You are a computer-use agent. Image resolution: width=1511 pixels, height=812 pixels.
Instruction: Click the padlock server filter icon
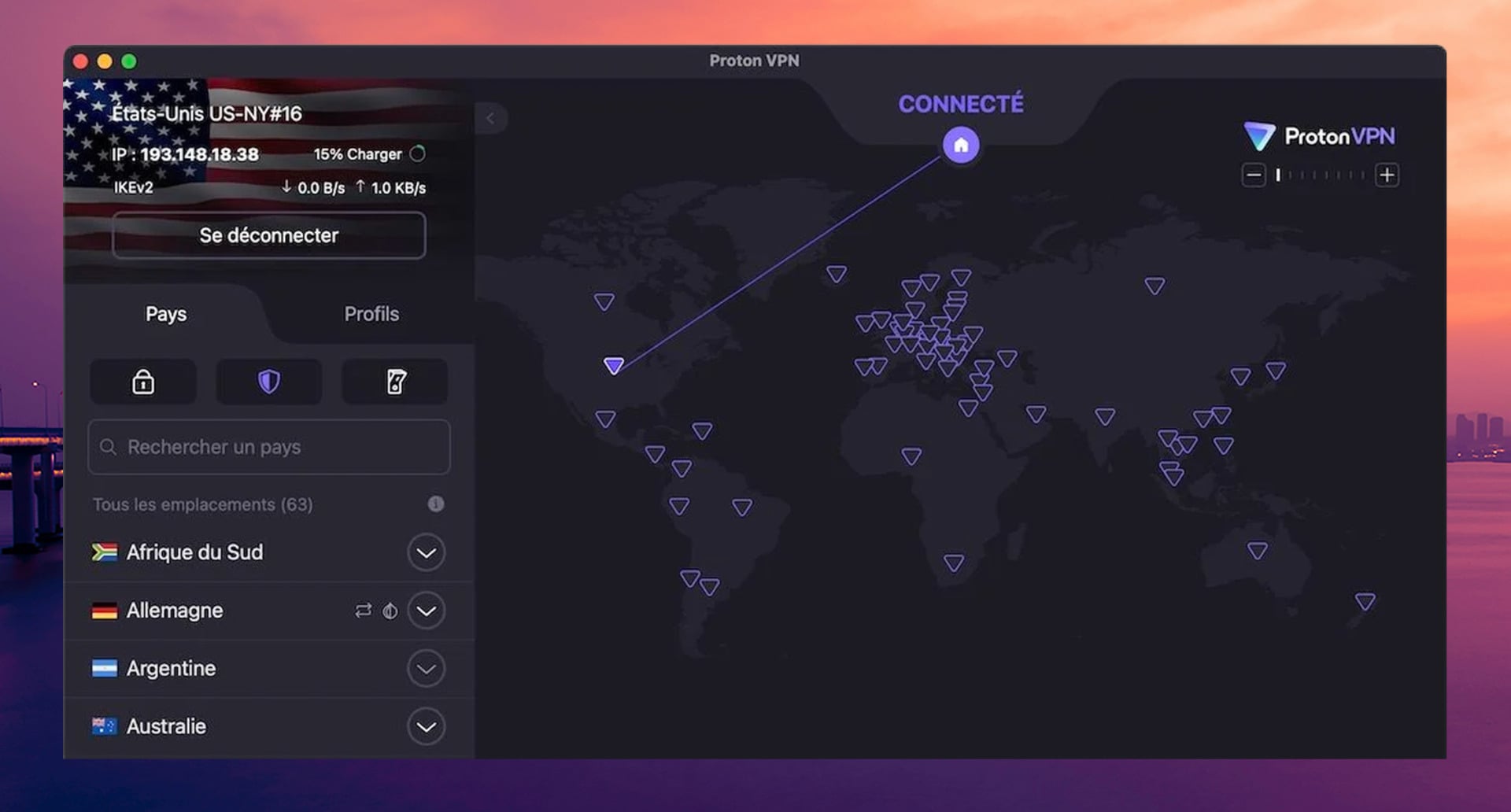[142, 382]
